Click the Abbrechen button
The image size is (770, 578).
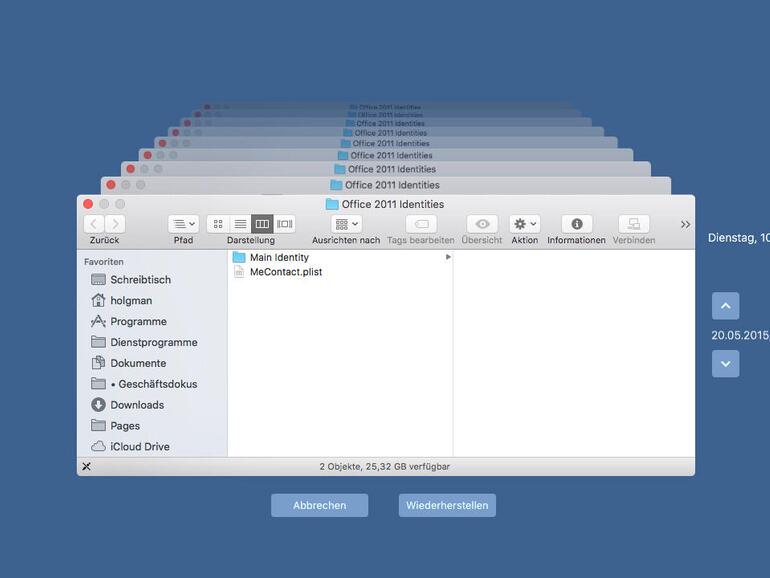320,505
